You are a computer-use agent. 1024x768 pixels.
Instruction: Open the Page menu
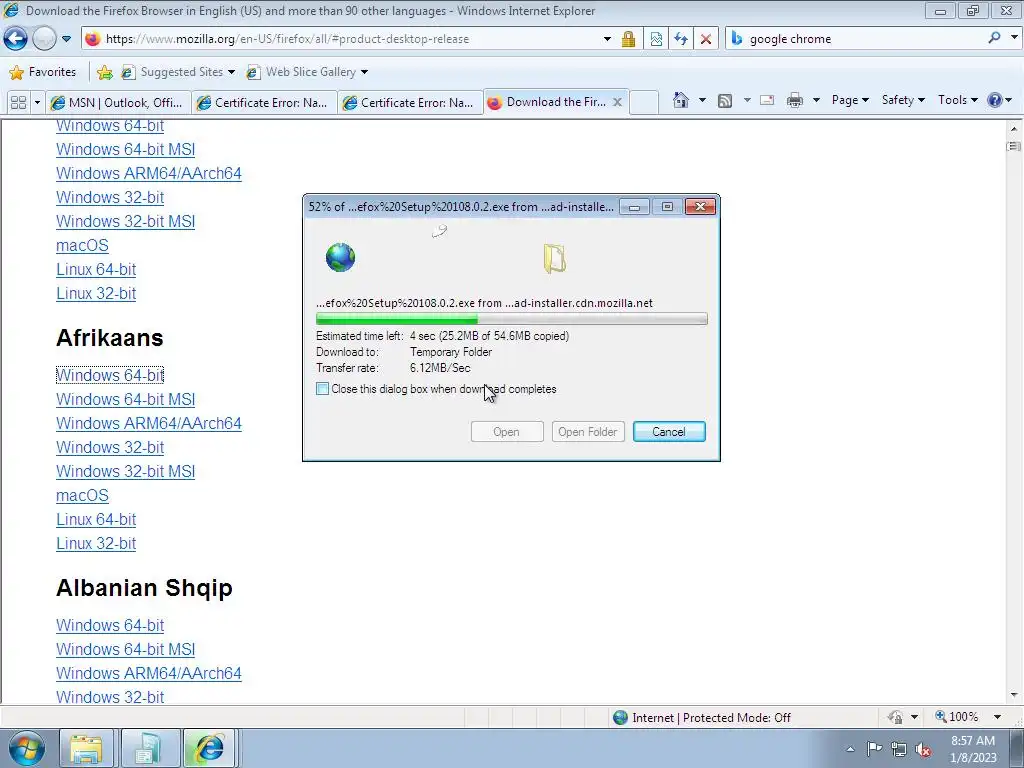click(x=850, y=100)
